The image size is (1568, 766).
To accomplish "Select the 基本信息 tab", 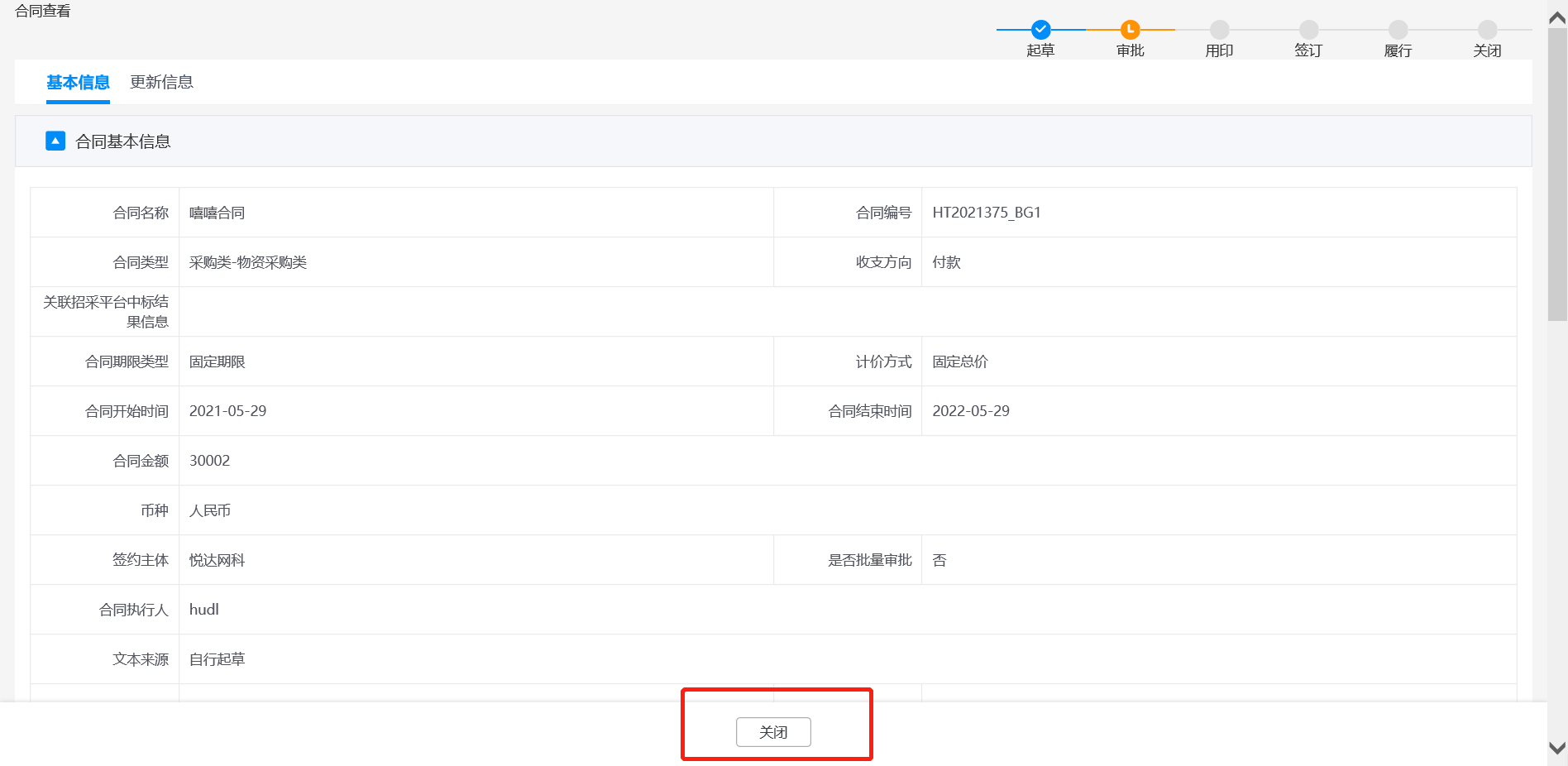I will [x=78, y=82].
